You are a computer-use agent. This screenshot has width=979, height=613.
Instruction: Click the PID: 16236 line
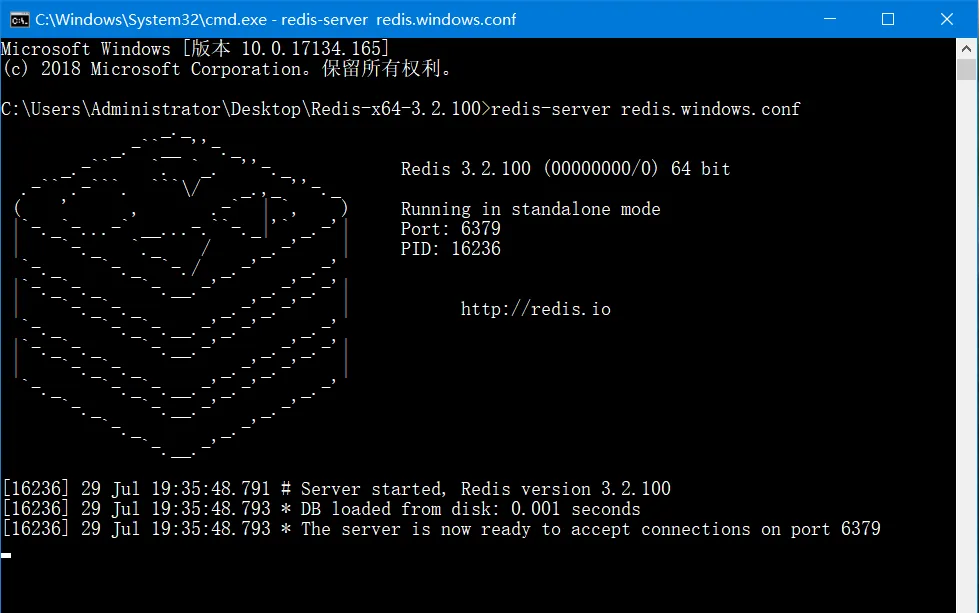coord(450,248)
